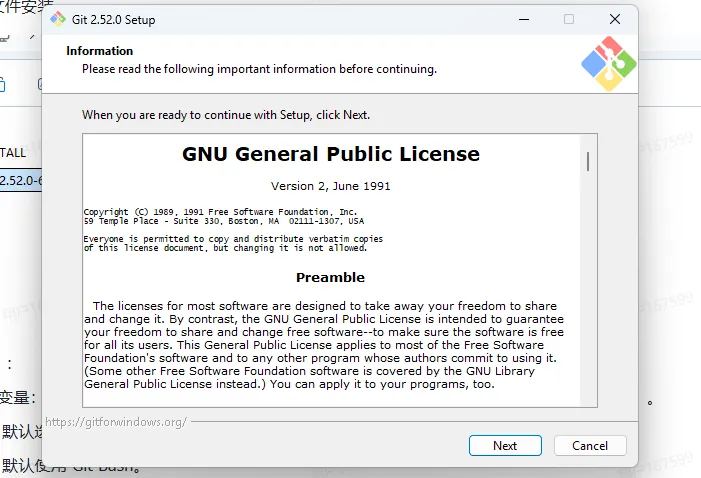Open the gitforwindows.org link

click(x=116, y=422)
